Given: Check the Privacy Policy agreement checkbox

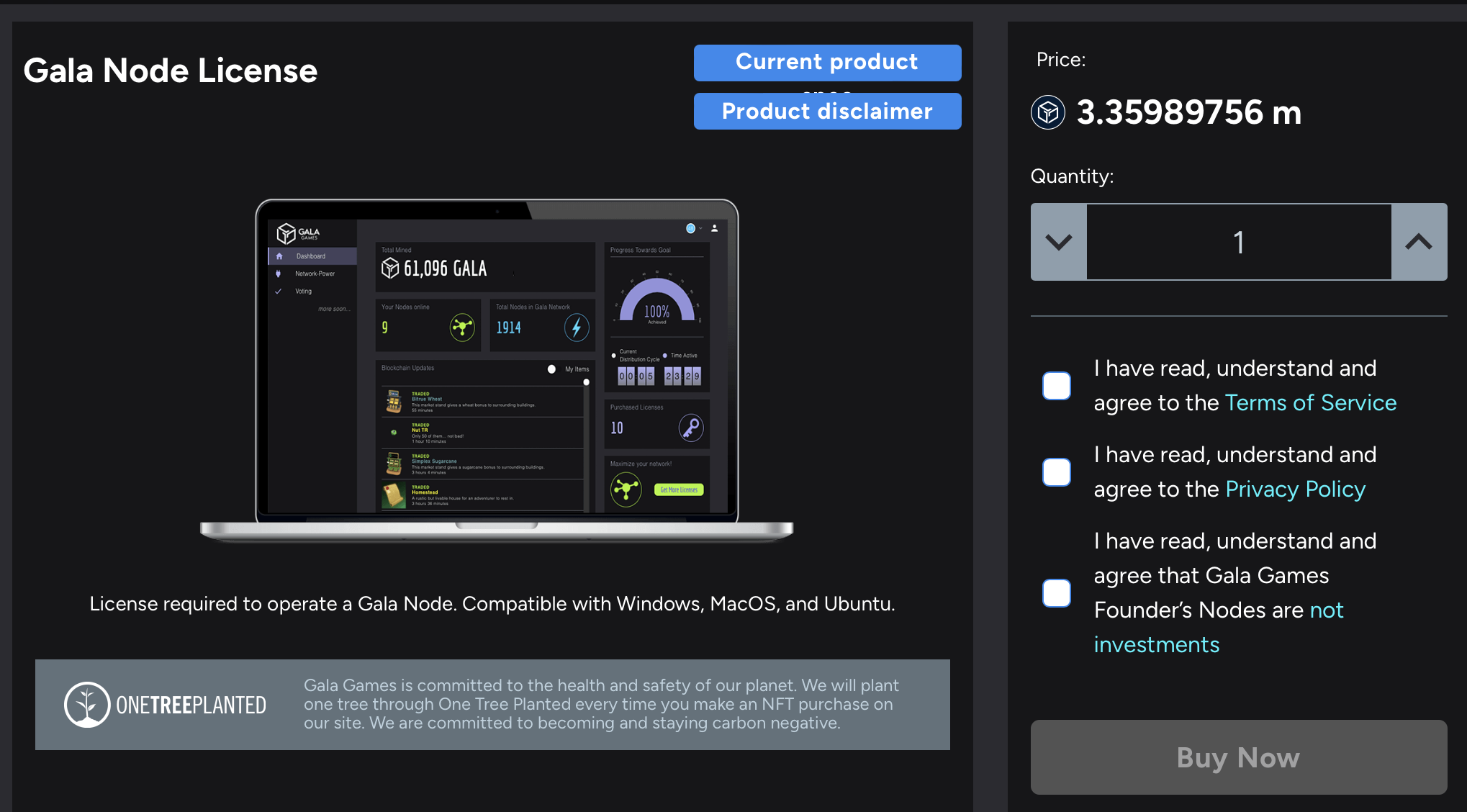Looking at the screenshot, I should [x=1057, y=472].
